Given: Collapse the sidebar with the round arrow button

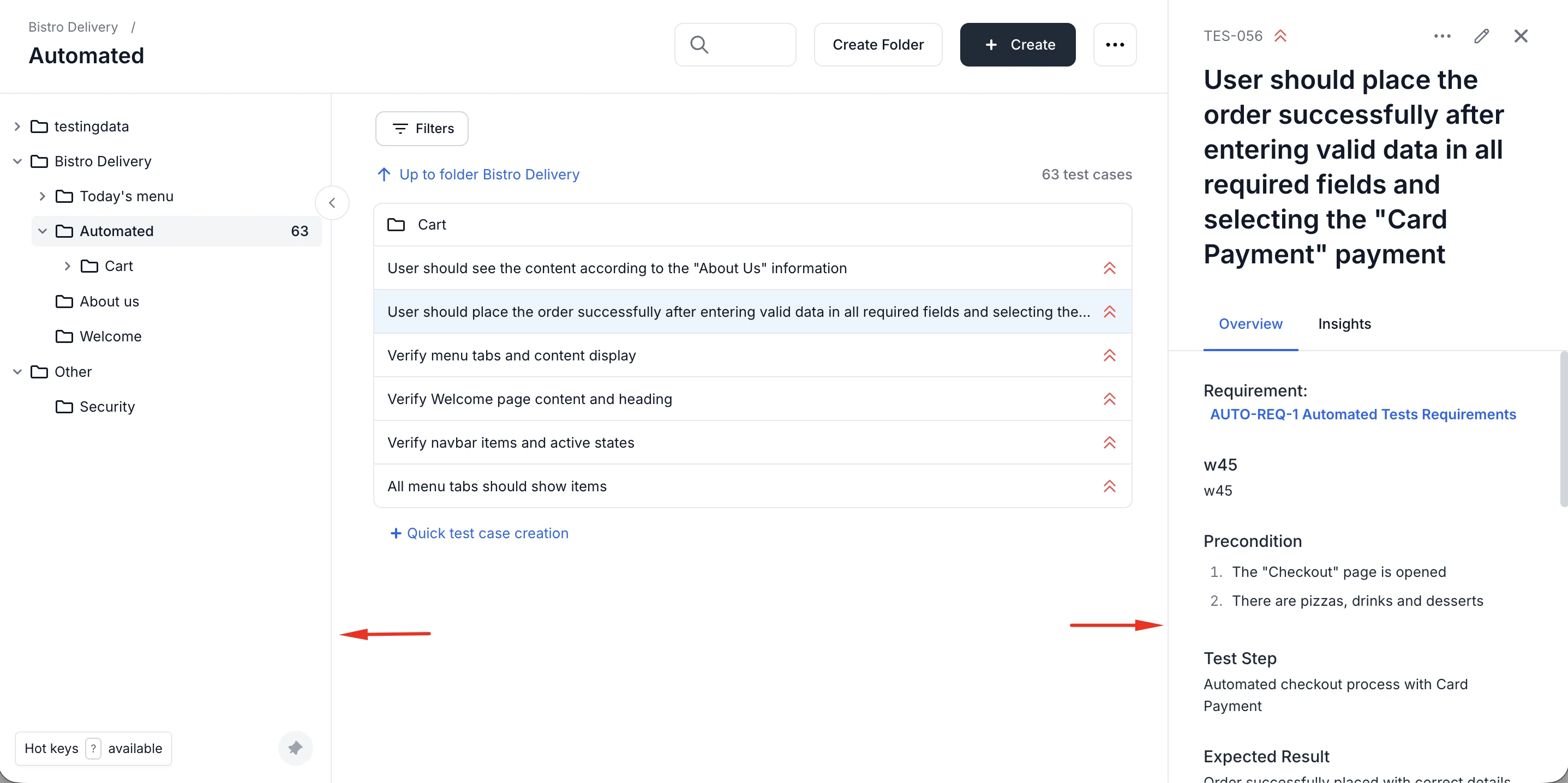Looking at the screenshot, I should pyautogui.click(x=332, y=203).
